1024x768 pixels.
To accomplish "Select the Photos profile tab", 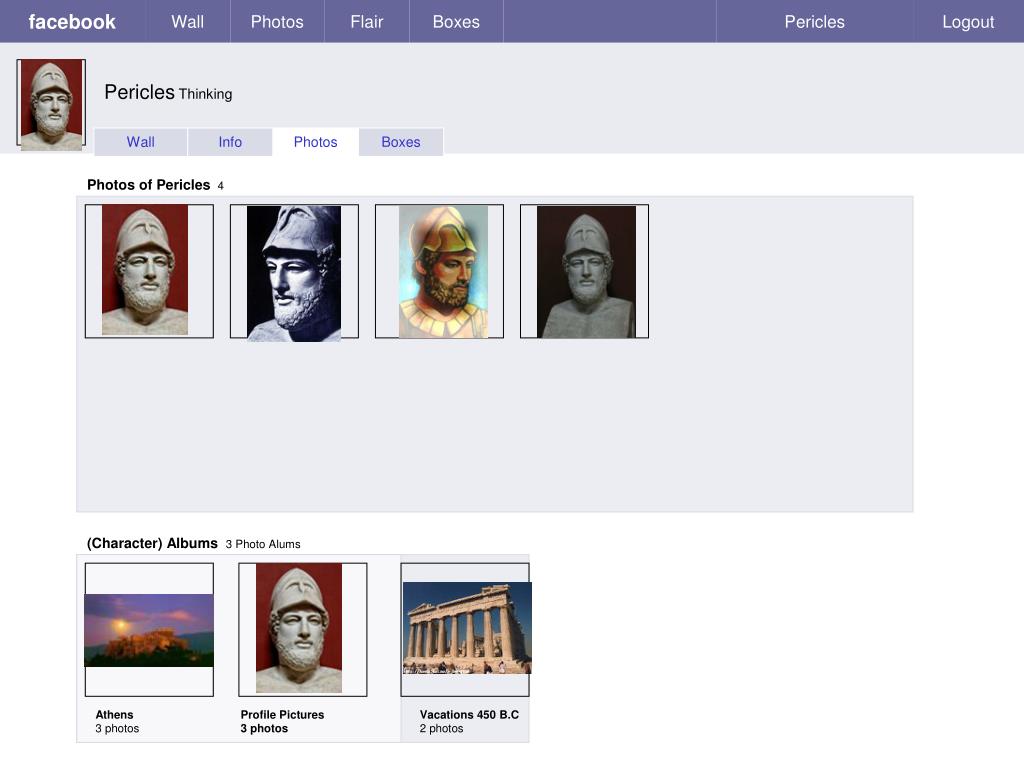I will click(315, 142).
